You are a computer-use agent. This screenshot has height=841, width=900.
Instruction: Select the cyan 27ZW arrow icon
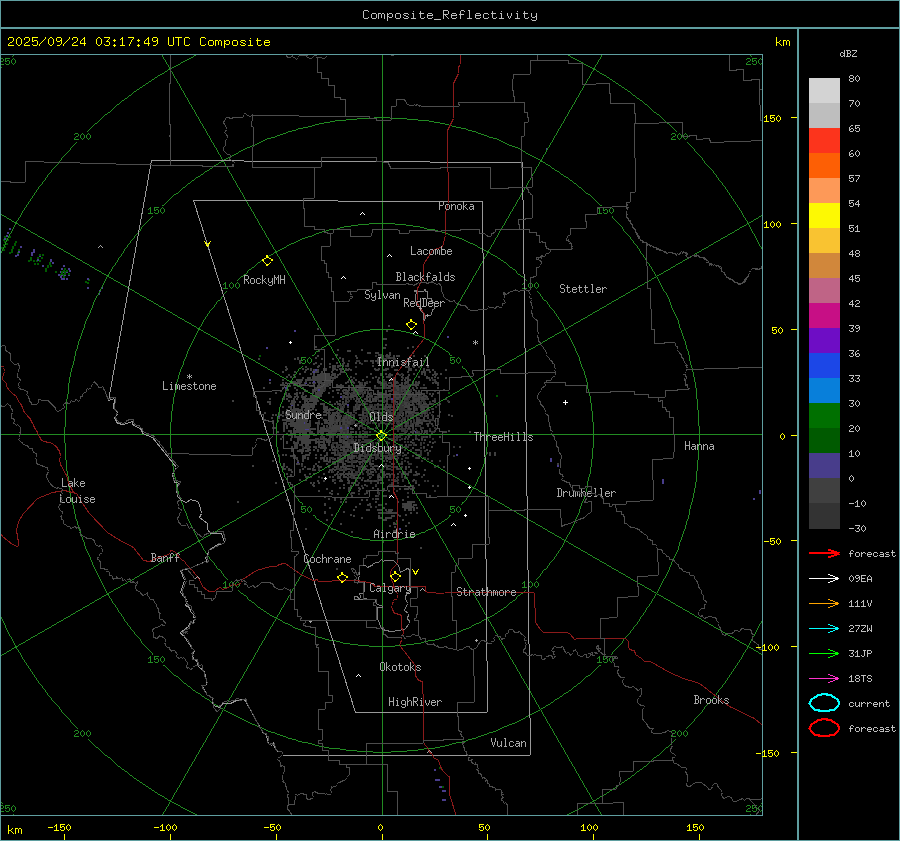[824, 628]
